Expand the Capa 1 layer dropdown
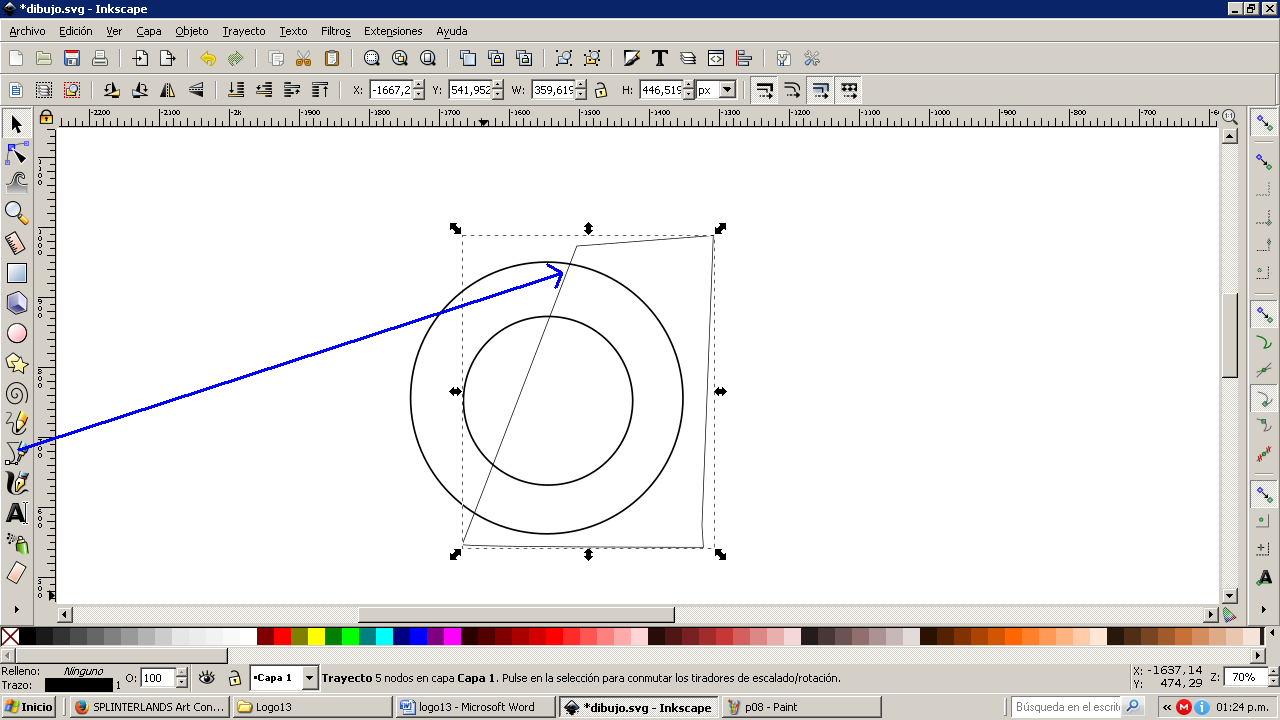Screen dimensions: 1280x720 [x=309, y=678]
